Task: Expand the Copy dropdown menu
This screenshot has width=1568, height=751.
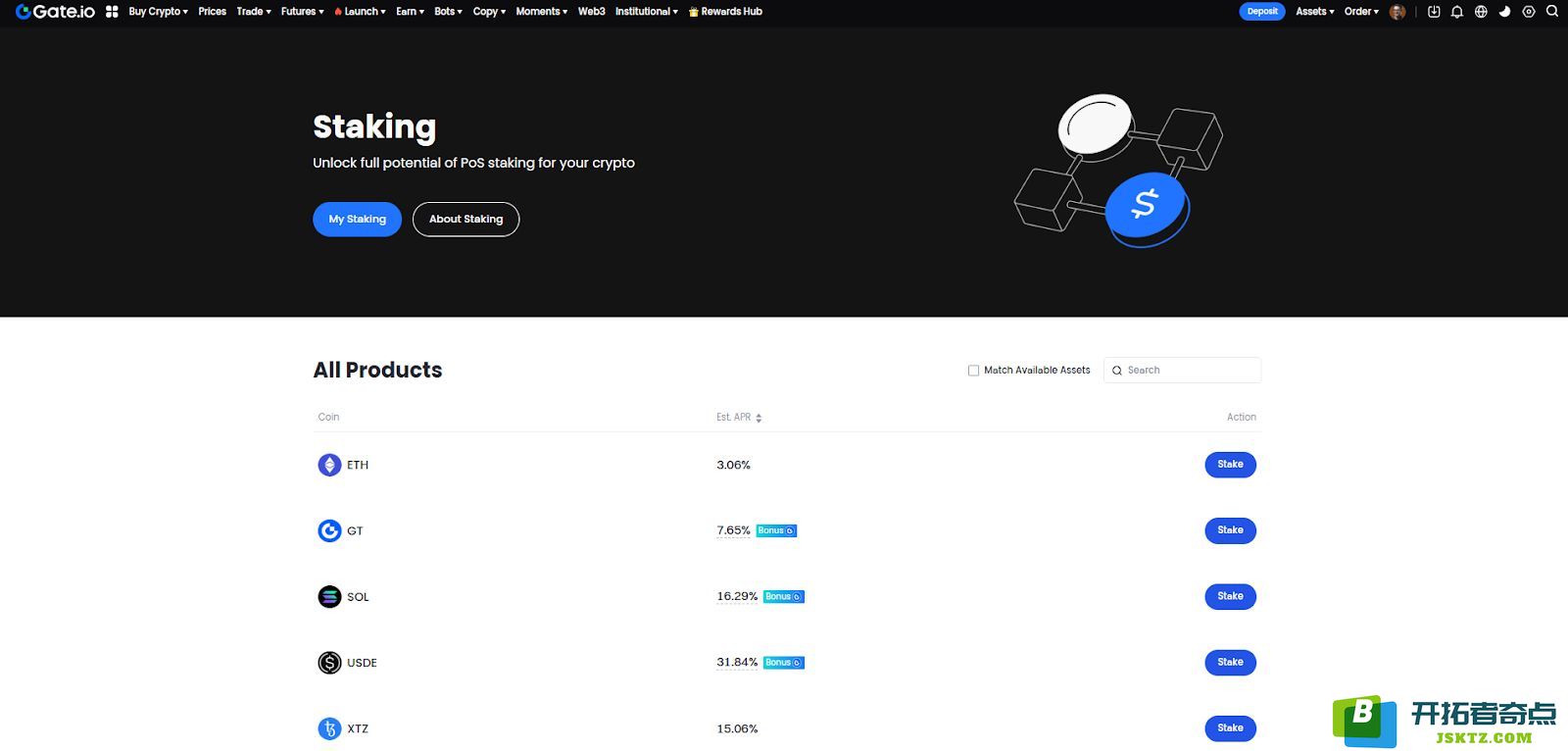Action: tap(489, 12)
